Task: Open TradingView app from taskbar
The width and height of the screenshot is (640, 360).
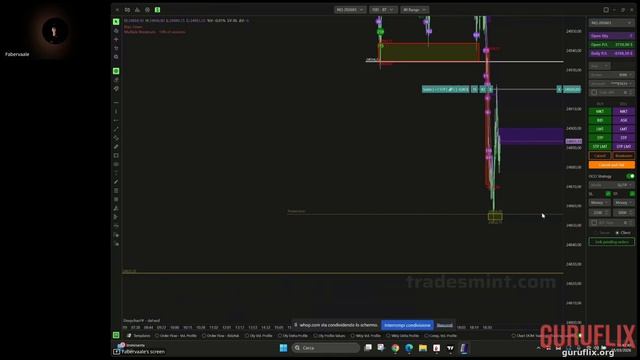Action: pos(450,348)
